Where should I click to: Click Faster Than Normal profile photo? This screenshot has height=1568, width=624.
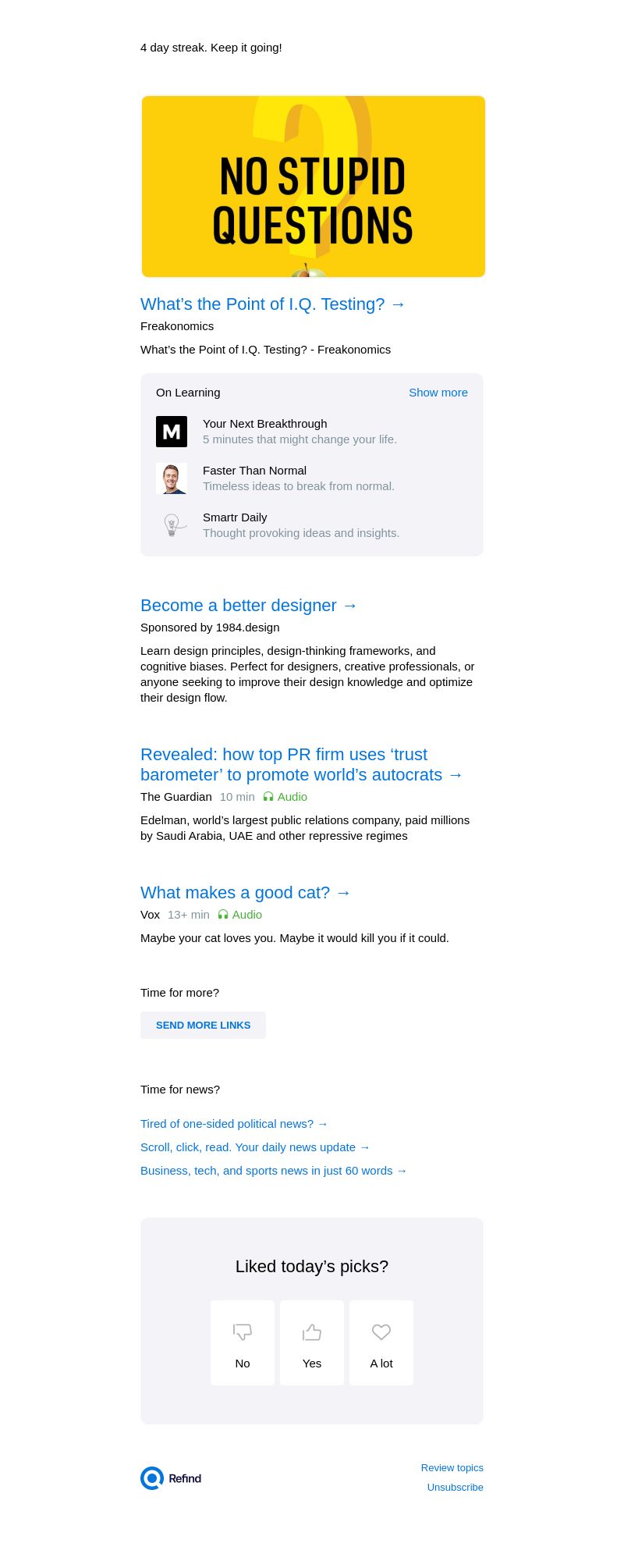(x=172, y=478)
